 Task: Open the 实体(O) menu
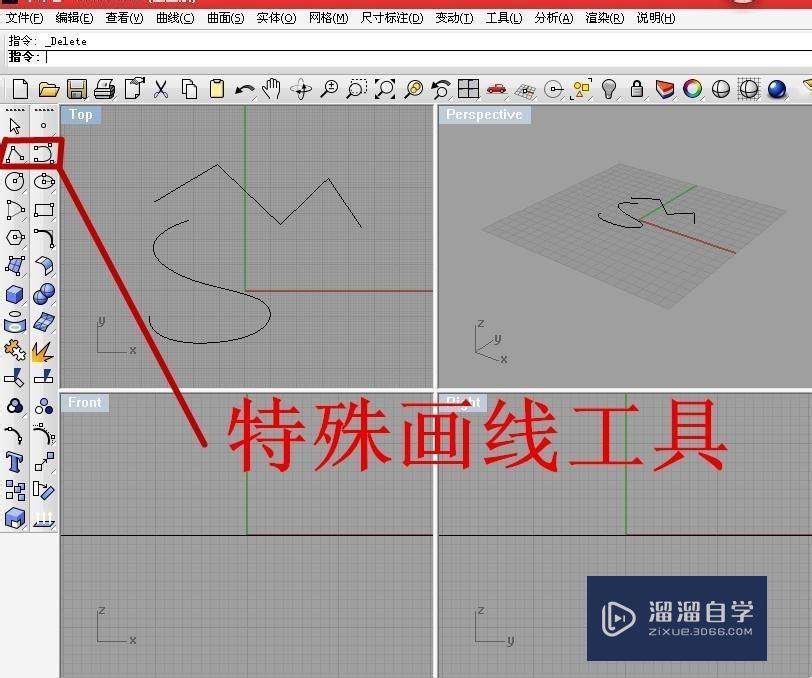click(x=276, y=18)
